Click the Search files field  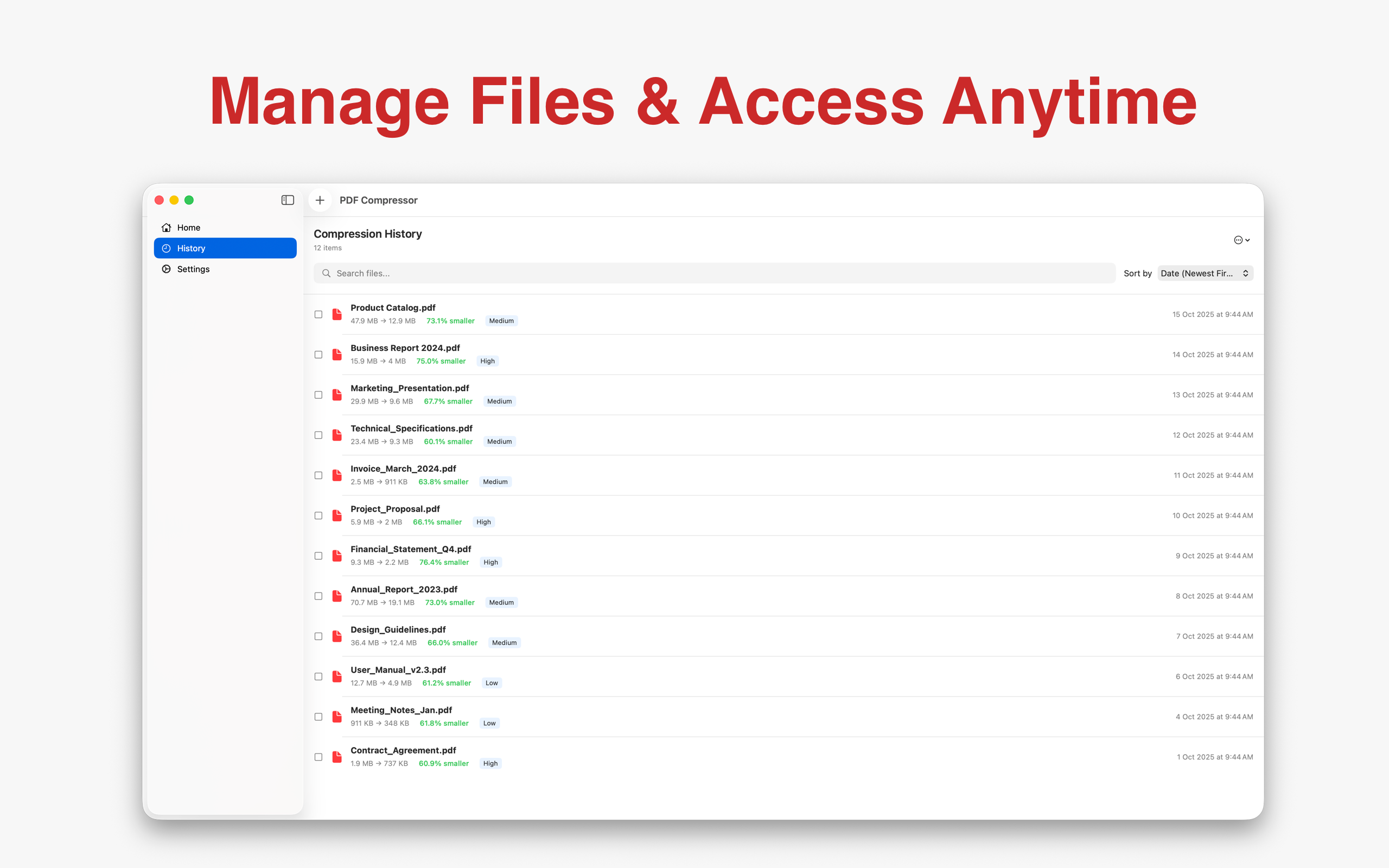pos(714,273)
